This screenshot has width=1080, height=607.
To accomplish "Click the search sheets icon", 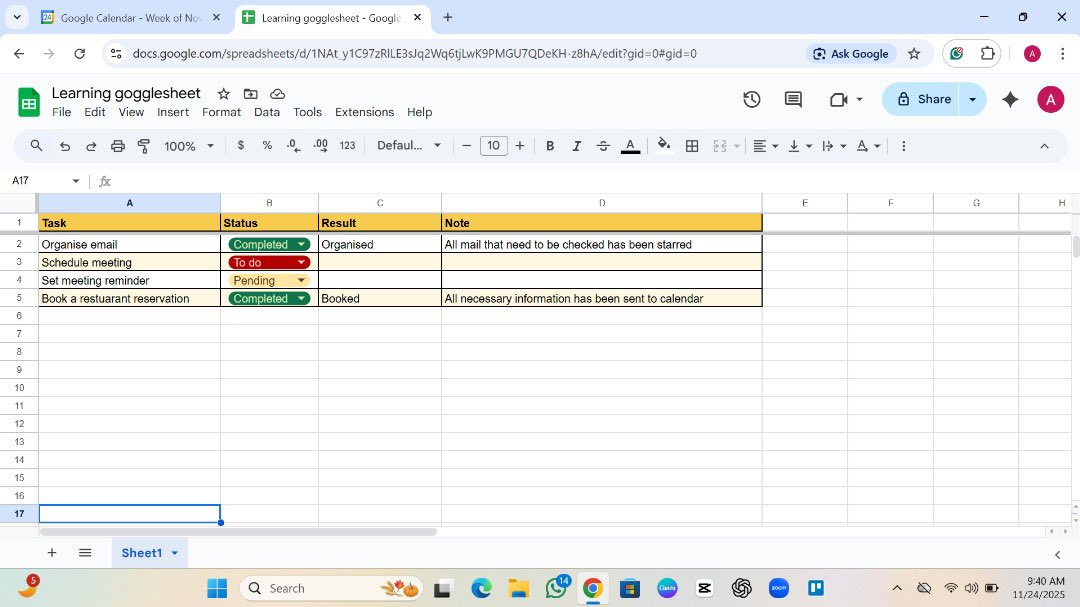I will click(36, 145).
